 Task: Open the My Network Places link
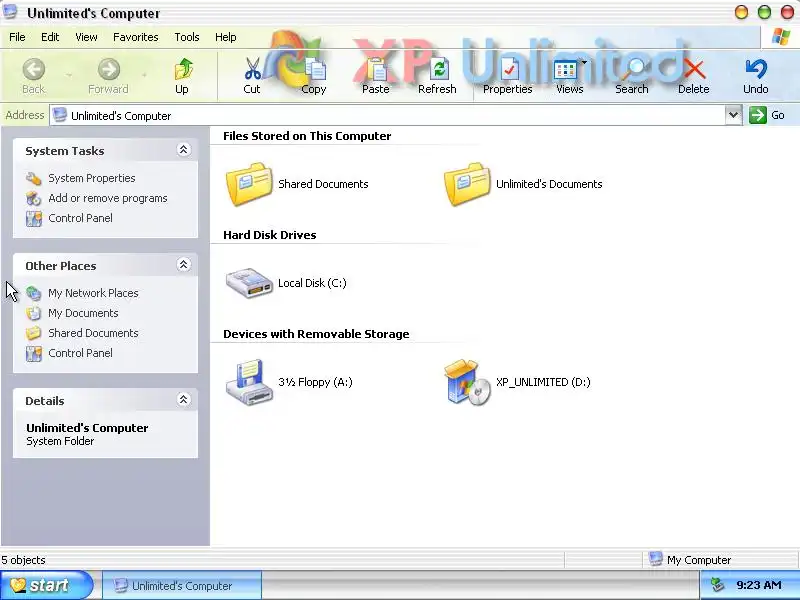(x=93, y=293)
